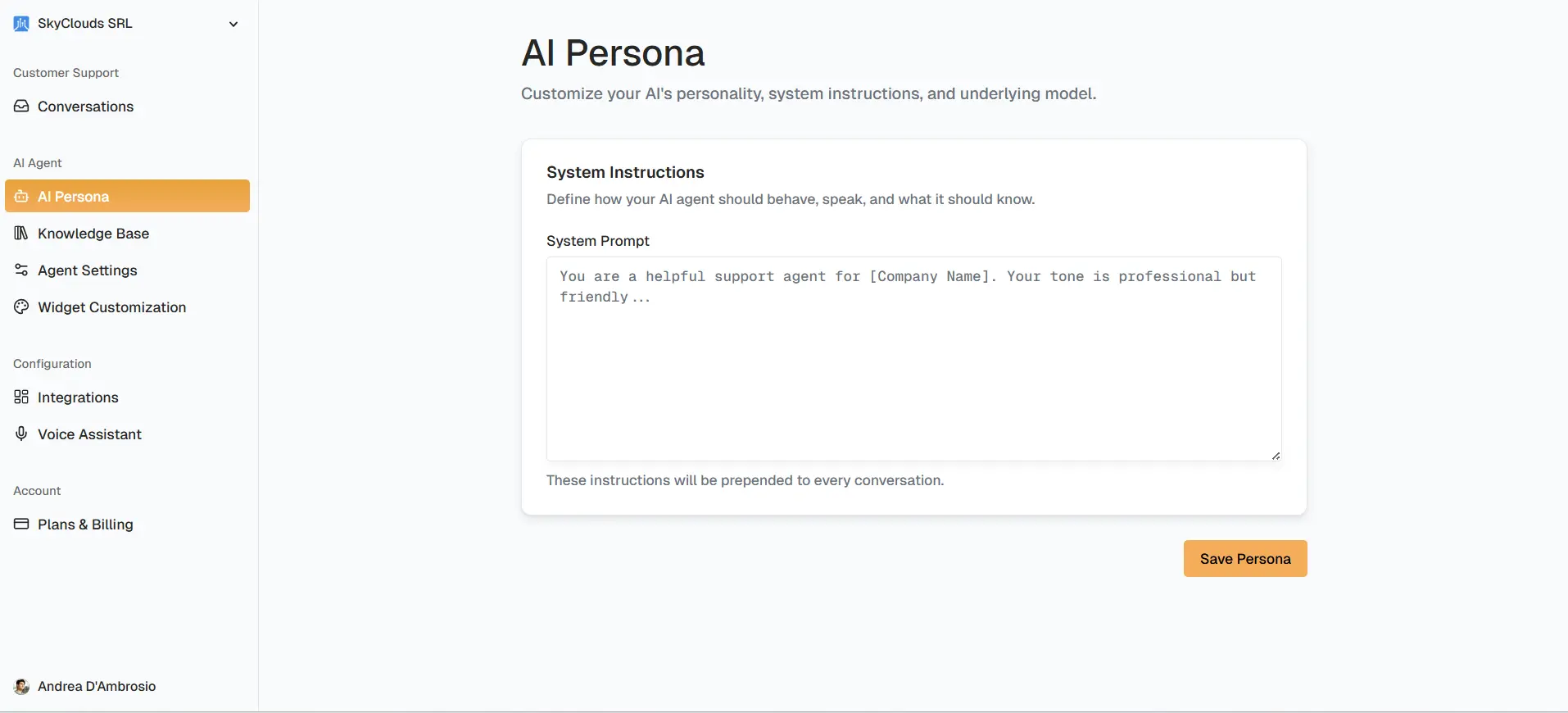Screen dimensions: 1568x713
Task: Expand the SkyClouds SRL workspace chevron
Action: [233, 25]
